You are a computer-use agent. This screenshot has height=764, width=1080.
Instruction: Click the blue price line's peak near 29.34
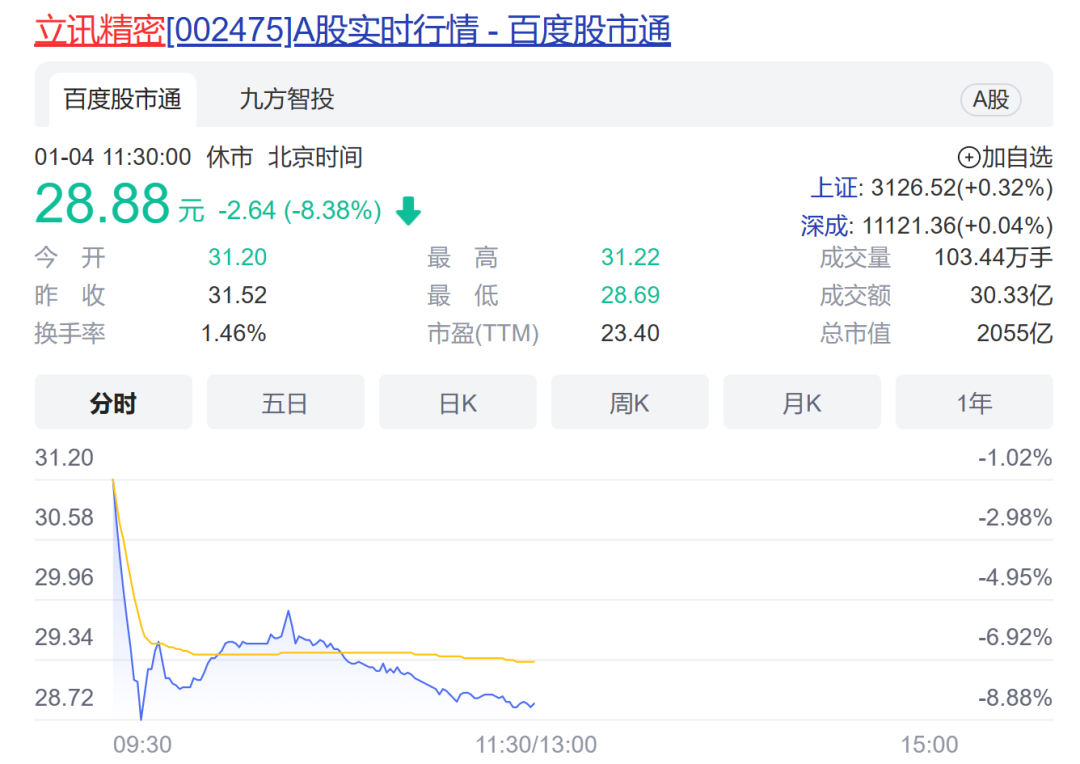289,612
